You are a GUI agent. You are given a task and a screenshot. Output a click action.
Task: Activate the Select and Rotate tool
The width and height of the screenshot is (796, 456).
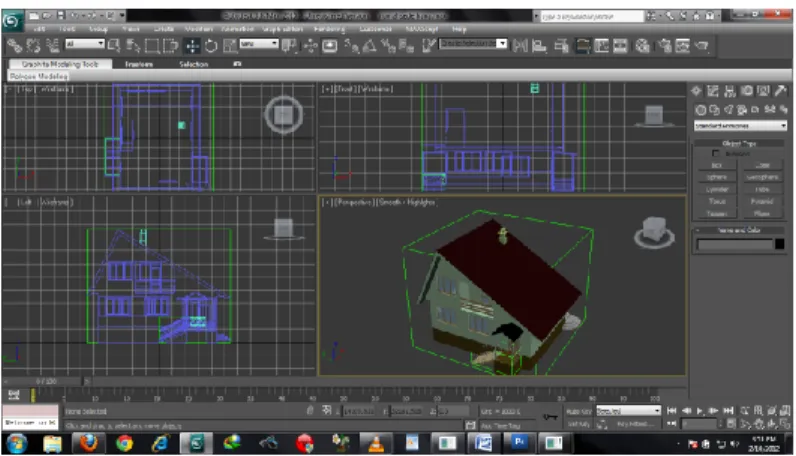click(x=211, y=46)
